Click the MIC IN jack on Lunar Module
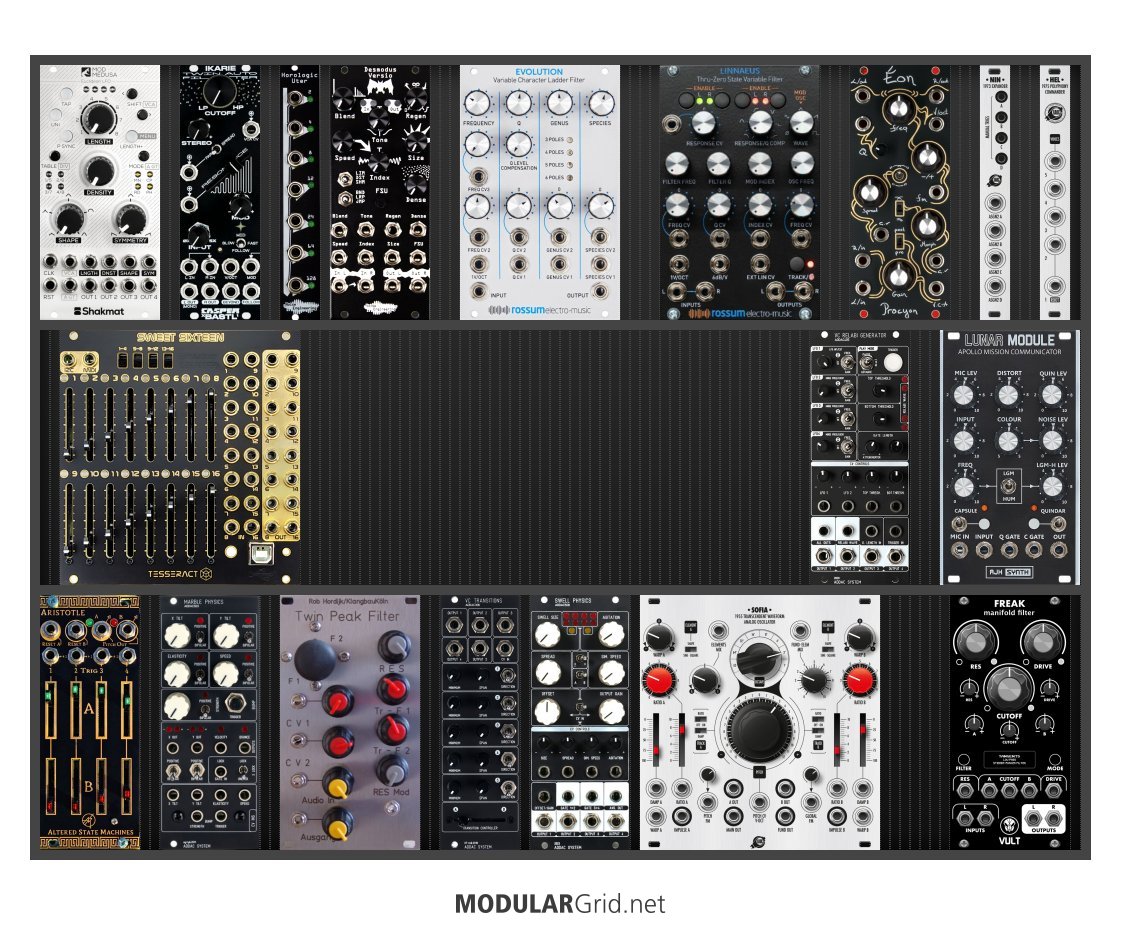Screen dimensions: 1121x925 [x=959, y=550]
